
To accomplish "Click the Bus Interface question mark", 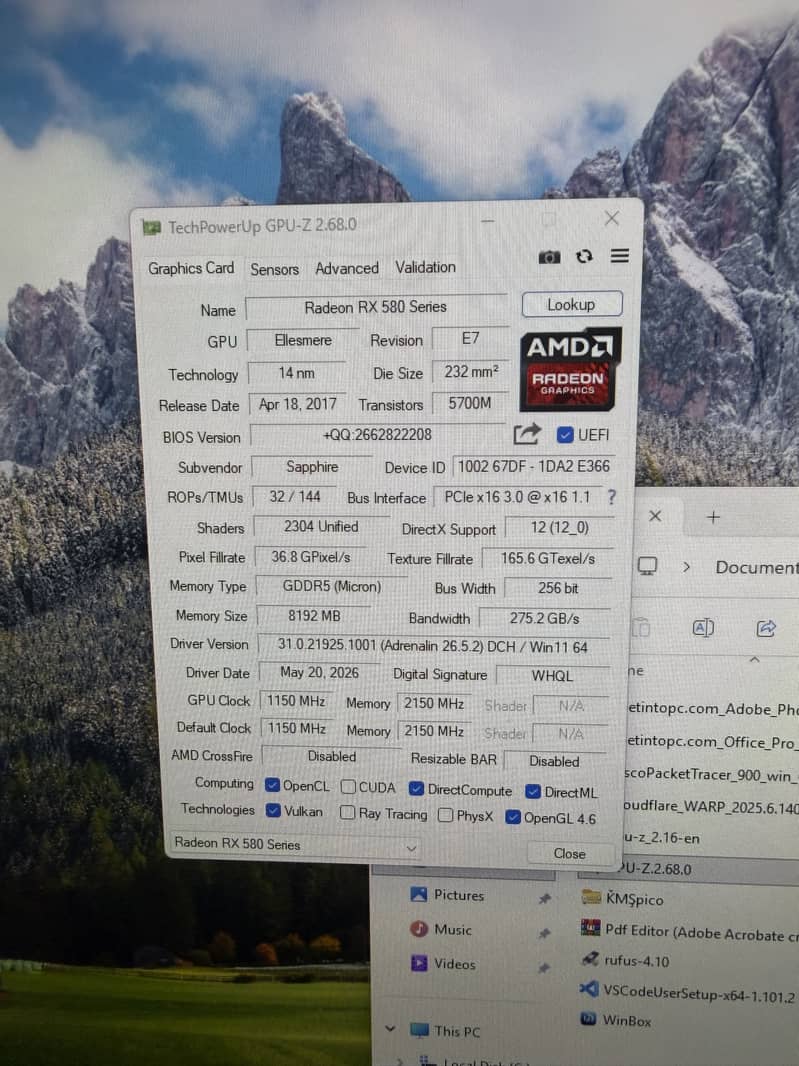I will (x=611, y=498).
